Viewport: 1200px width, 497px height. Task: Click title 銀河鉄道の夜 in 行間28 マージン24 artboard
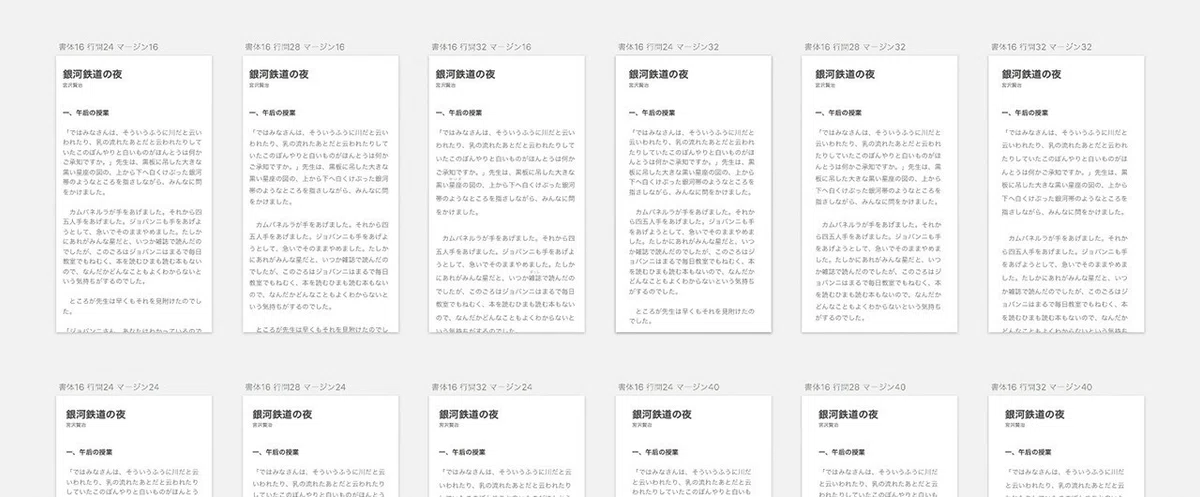[x=282, y=413]
